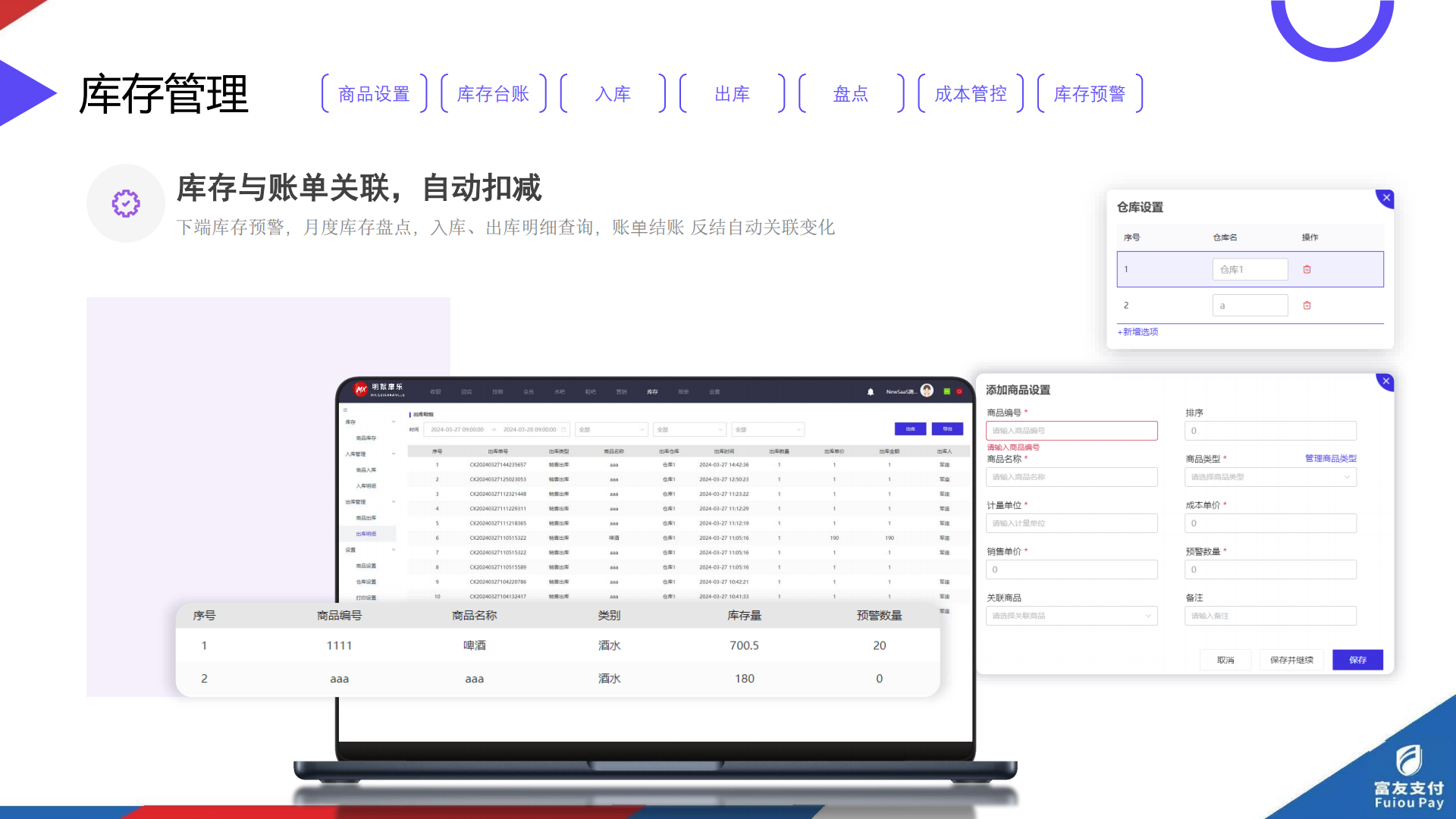The height and width of the screenshot is (819, 1456).
Task: Close the 添加商品设置 panel with X
Action: [x=1385, y=381]
